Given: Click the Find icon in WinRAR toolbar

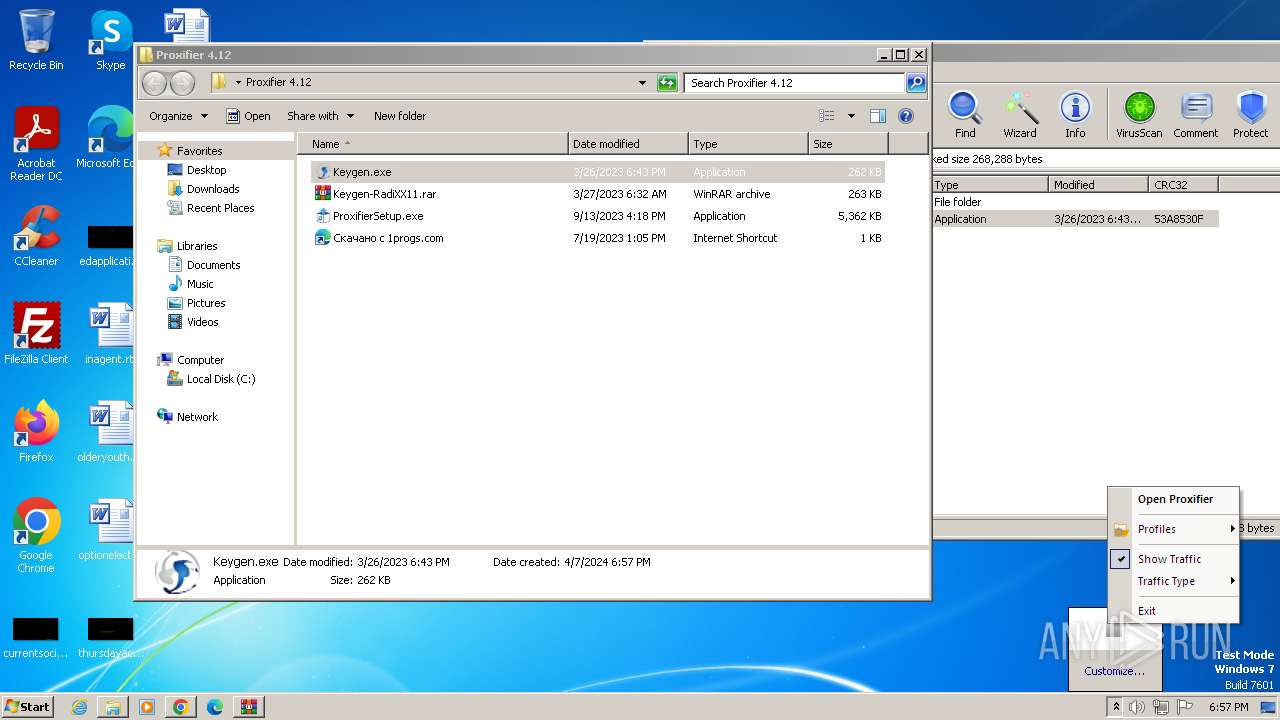Looking at the screenshot, I should pyautogui.click(x=965, y=114).
